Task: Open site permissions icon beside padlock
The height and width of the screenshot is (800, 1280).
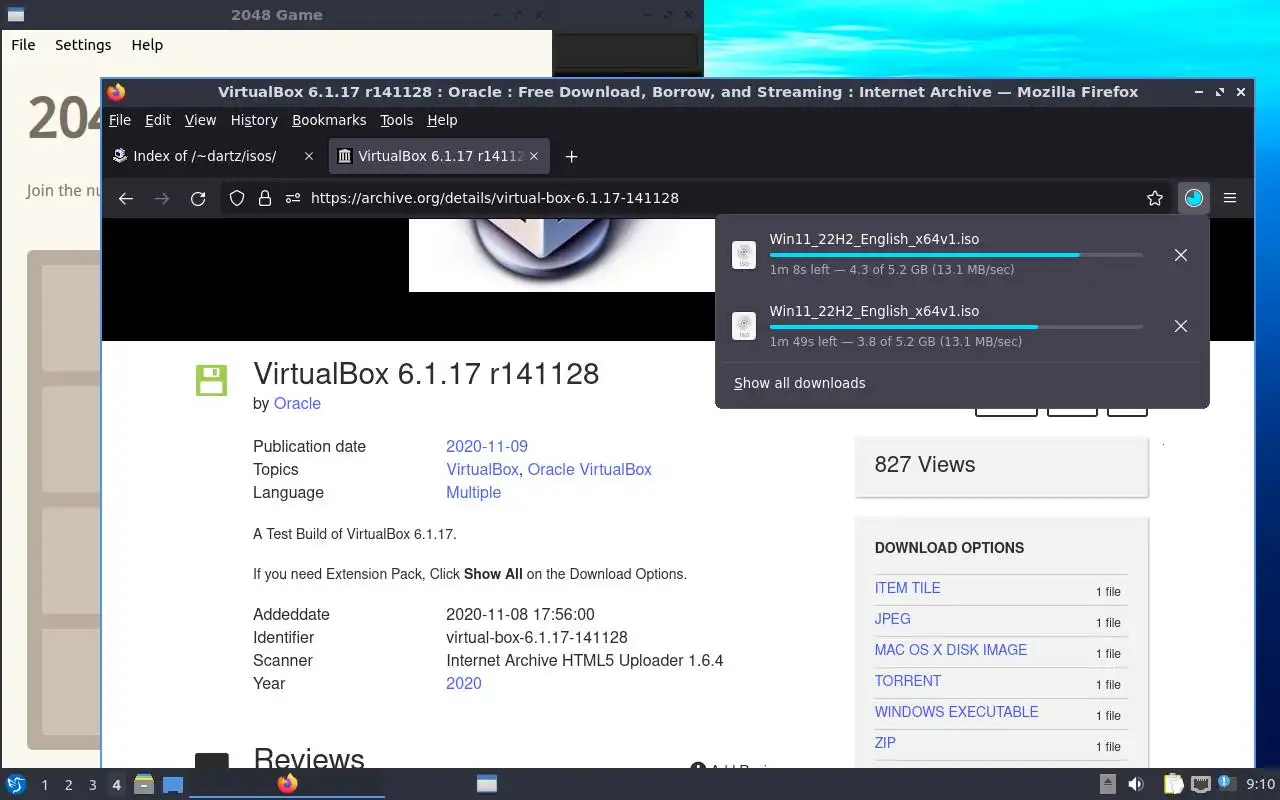Action: [x=293, y=198]
